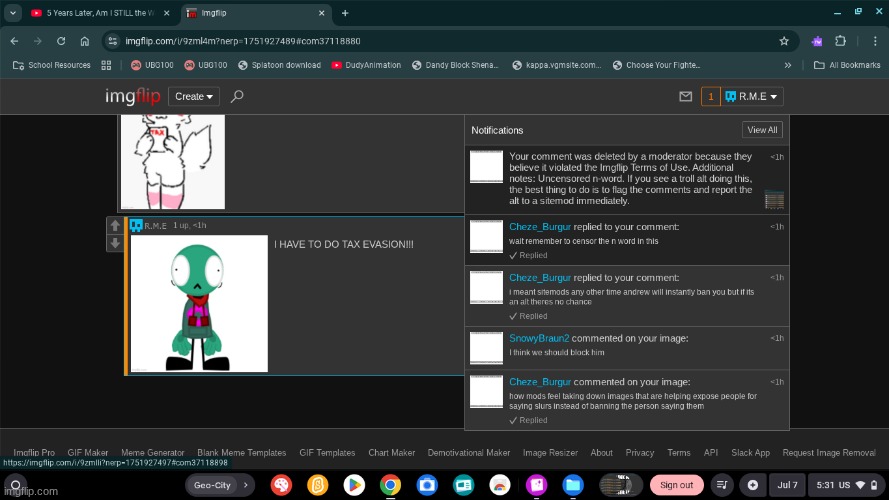The image size is (889, 500).
Task: Open the Dandy Block Shena.. bookmark
Action: 455,65
